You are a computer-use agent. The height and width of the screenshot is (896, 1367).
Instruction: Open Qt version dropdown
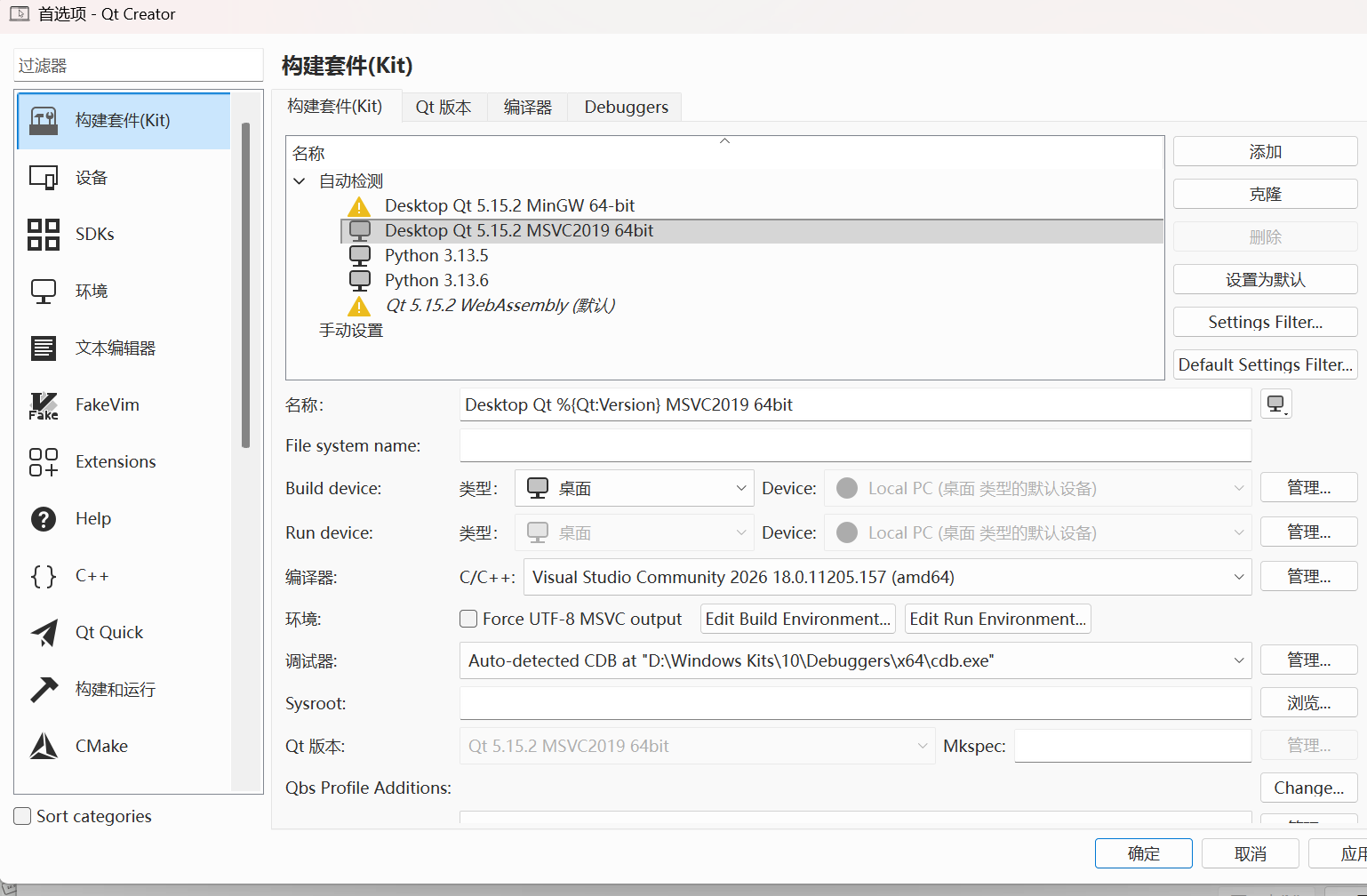[x=698, y=746]
